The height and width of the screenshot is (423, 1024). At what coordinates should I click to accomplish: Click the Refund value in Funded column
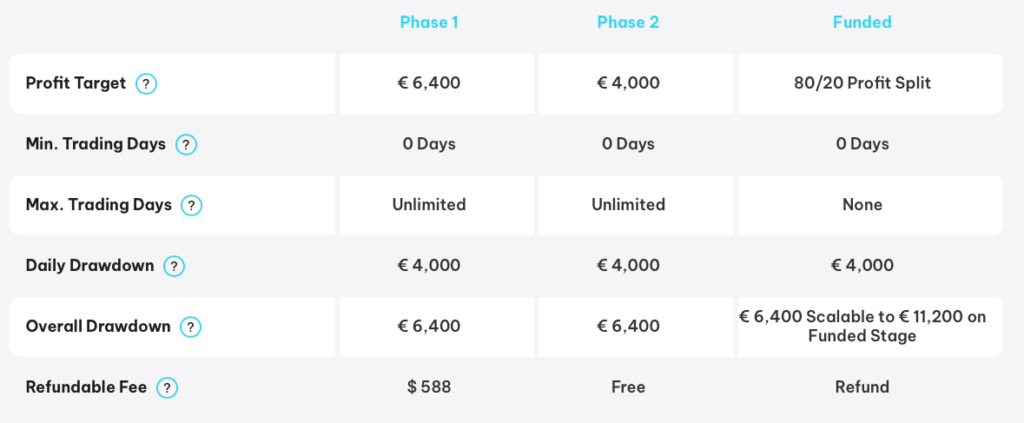pyautogui.click(x=862, y=387)
